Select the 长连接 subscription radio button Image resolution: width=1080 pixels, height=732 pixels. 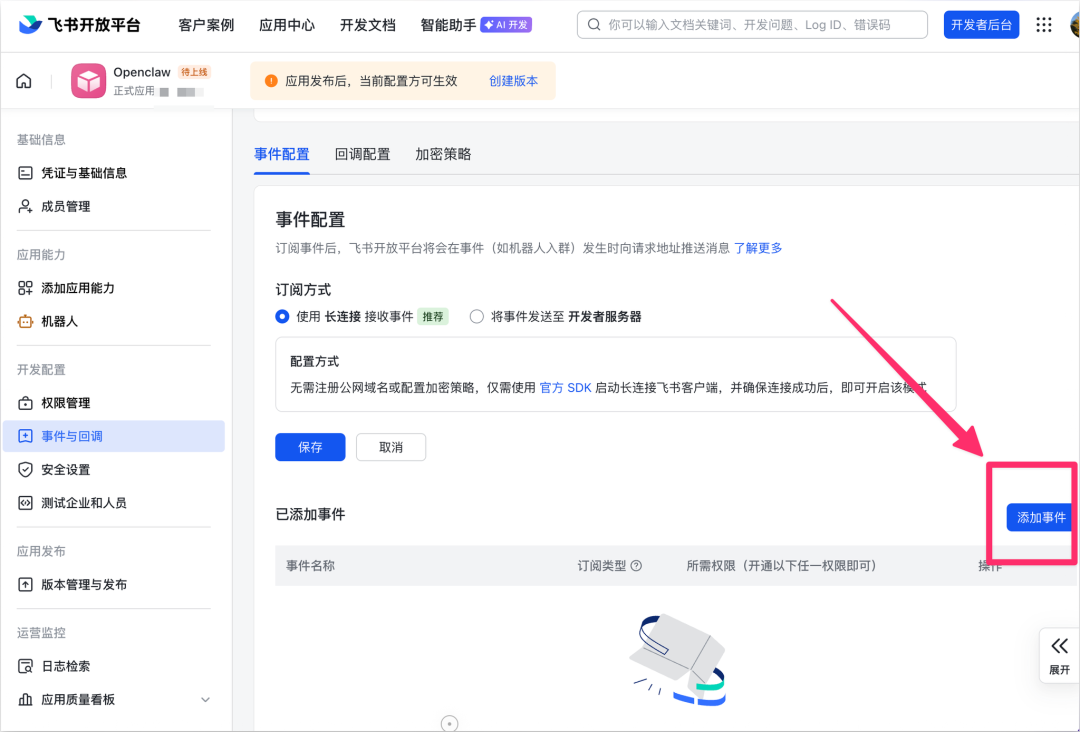coord(282,316)
